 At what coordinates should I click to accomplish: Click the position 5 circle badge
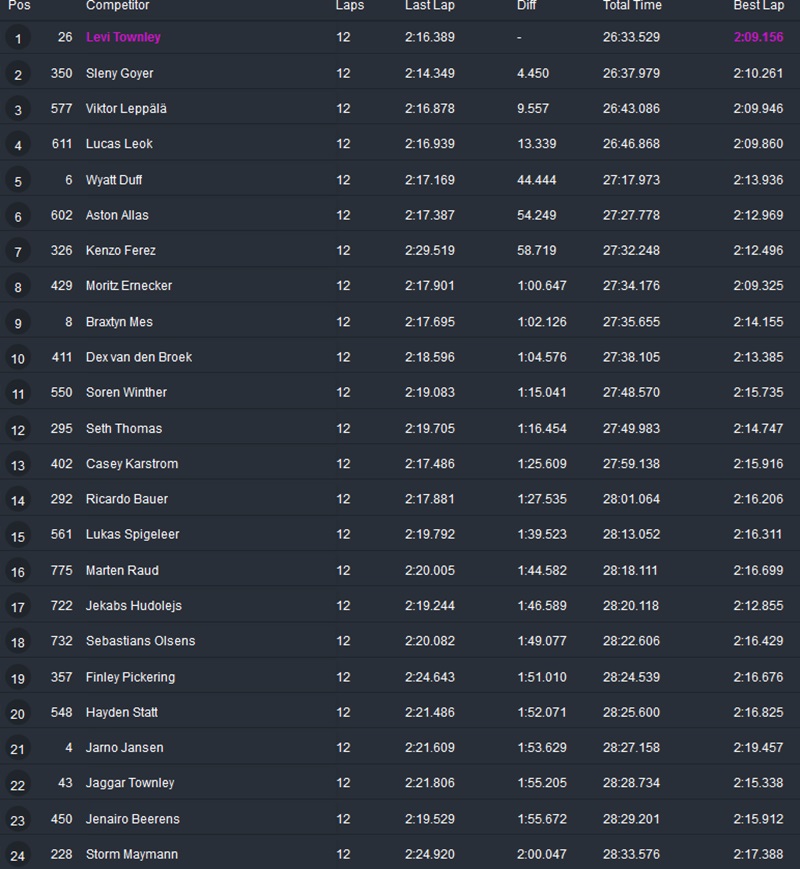(18, 181)
